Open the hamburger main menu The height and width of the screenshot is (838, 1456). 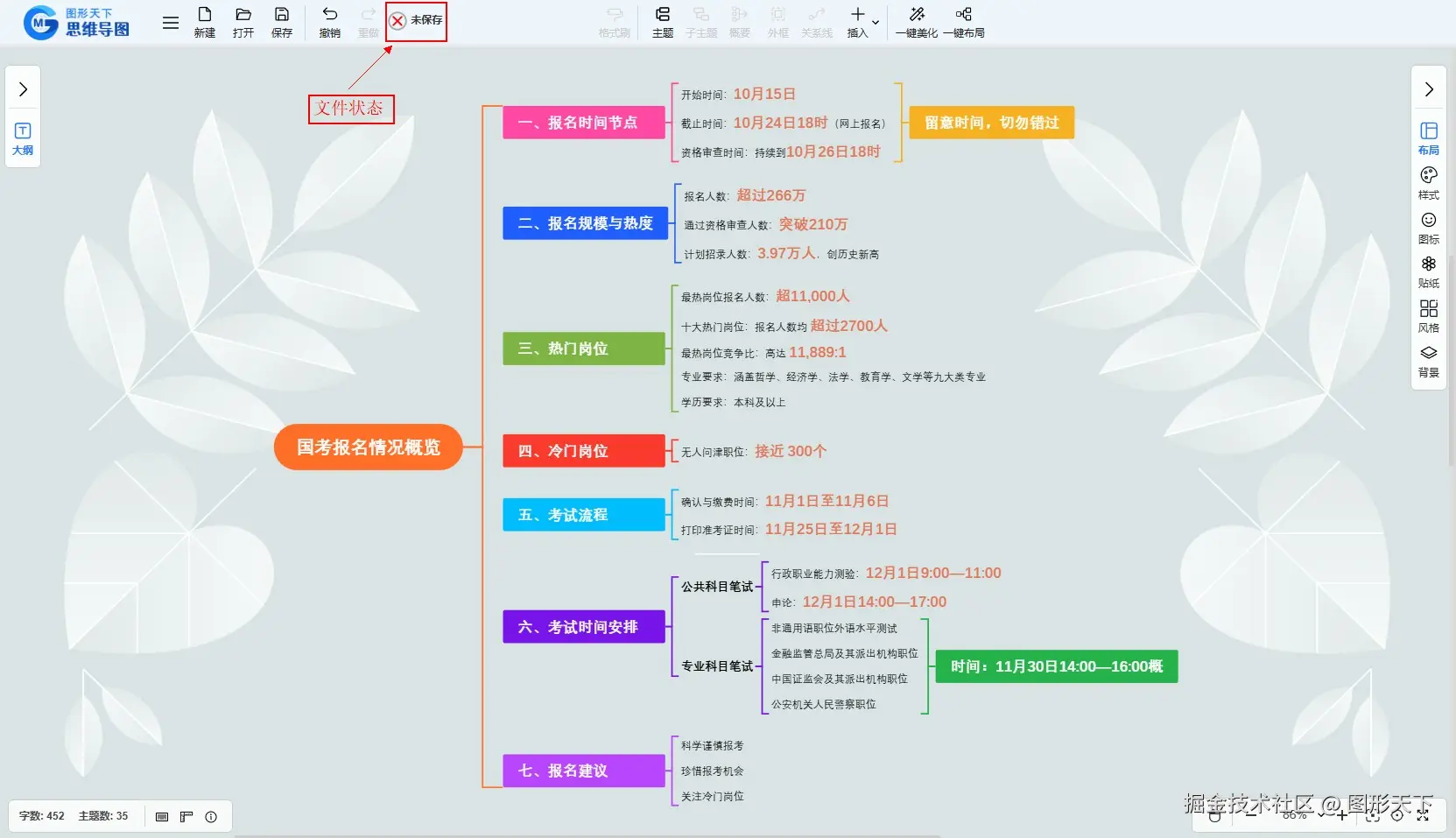tap(171, 23)
